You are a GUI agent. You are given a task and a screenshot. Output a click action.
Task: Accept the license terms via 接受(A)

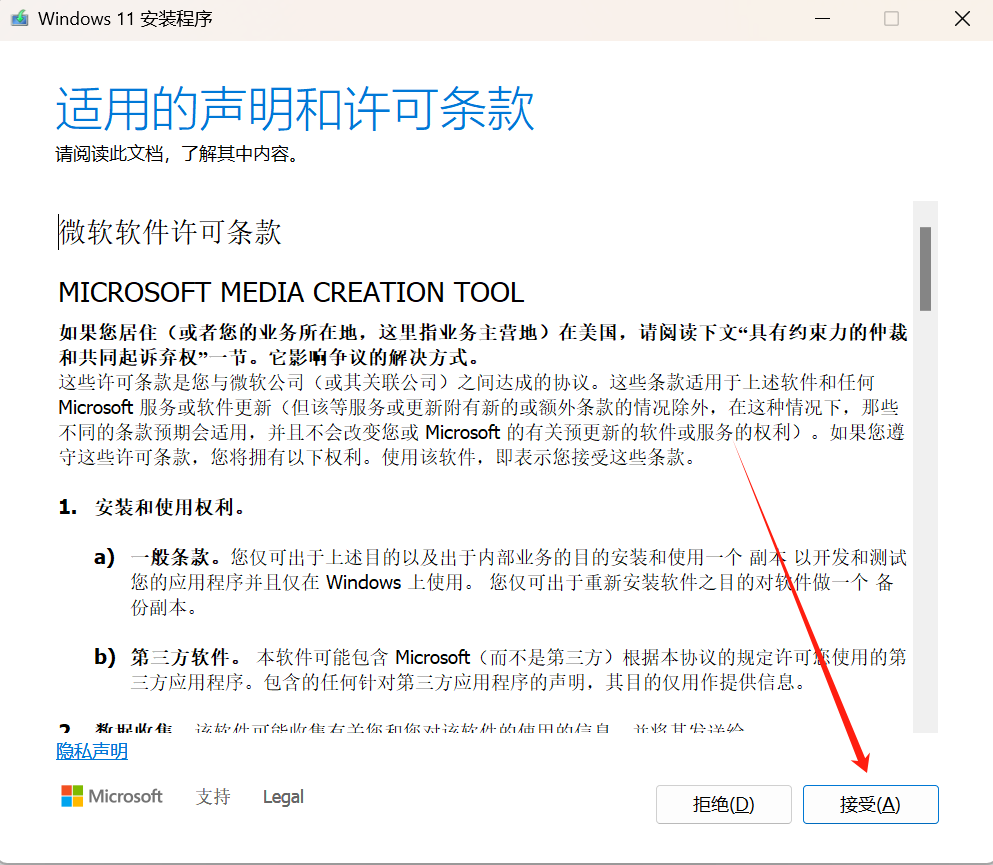point(870,804)
